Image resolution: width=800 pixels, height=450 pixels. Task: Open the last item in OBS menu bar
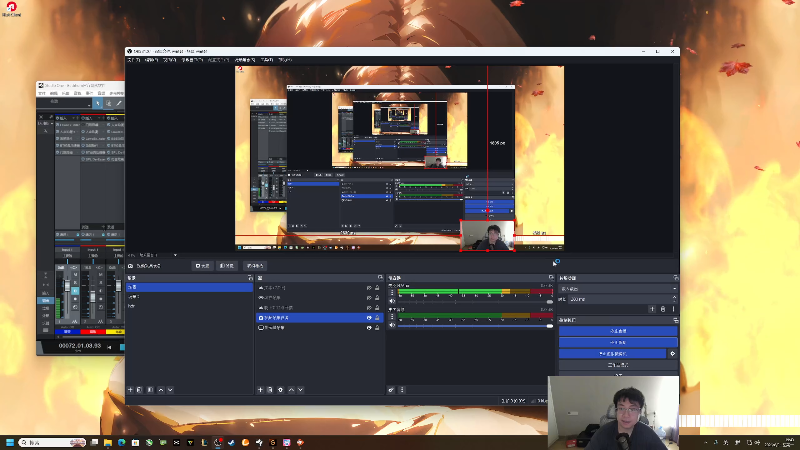tap(285, 60)
